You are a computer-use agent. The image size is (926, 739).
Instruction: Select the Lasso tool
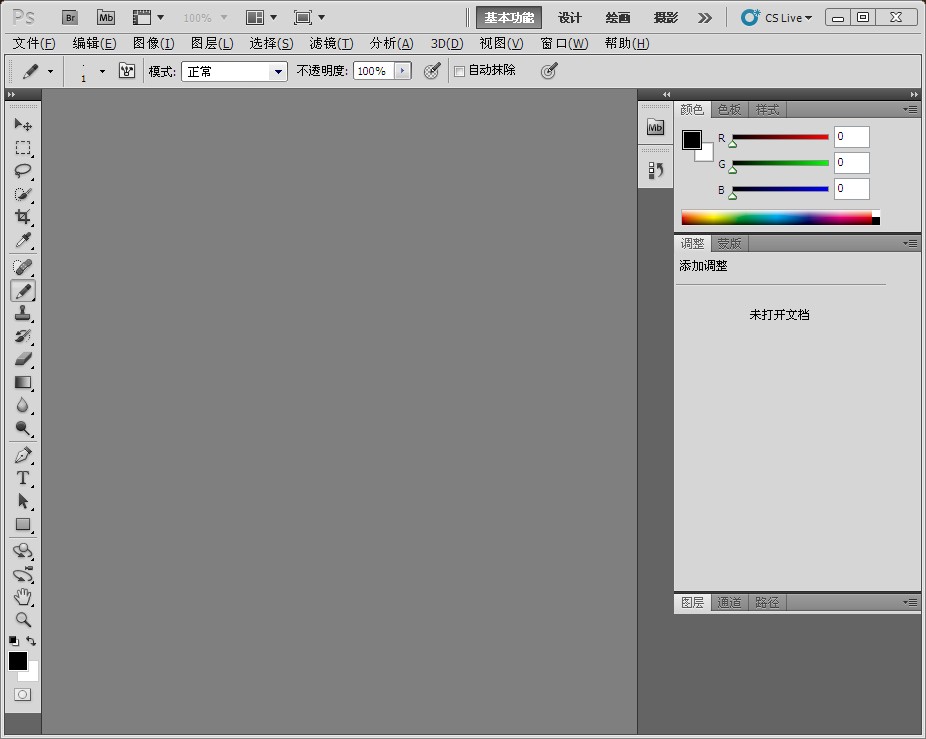coord(23,171)
